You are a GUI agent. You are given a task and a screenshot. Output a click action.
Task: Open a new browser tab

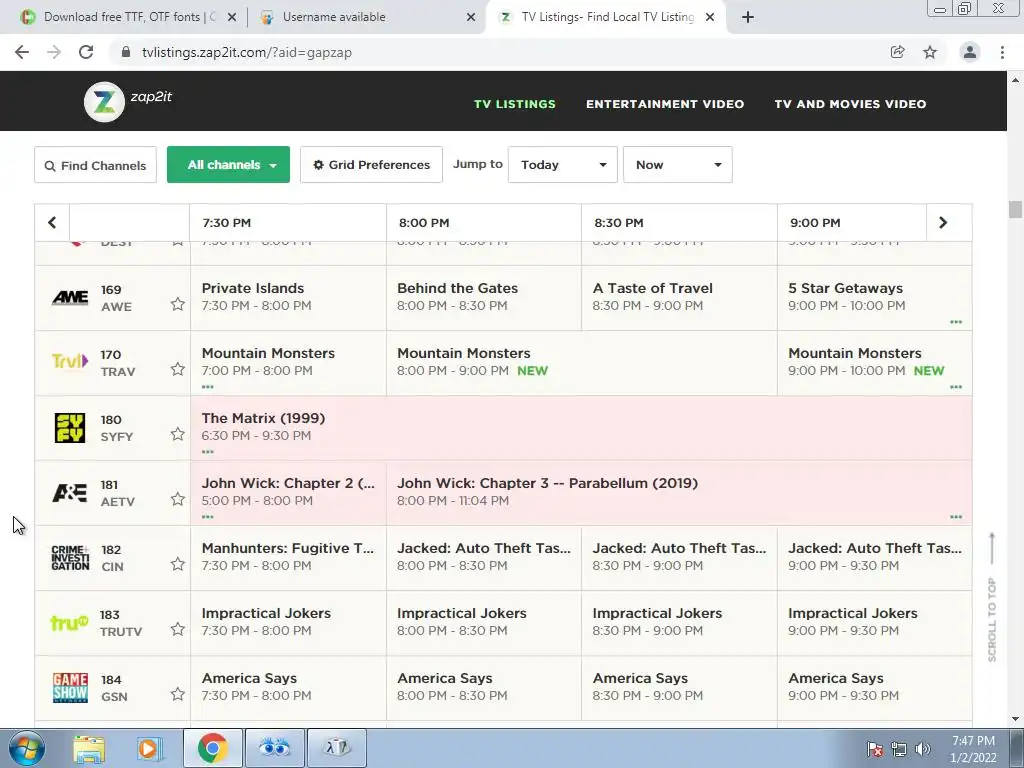point(748,17)
